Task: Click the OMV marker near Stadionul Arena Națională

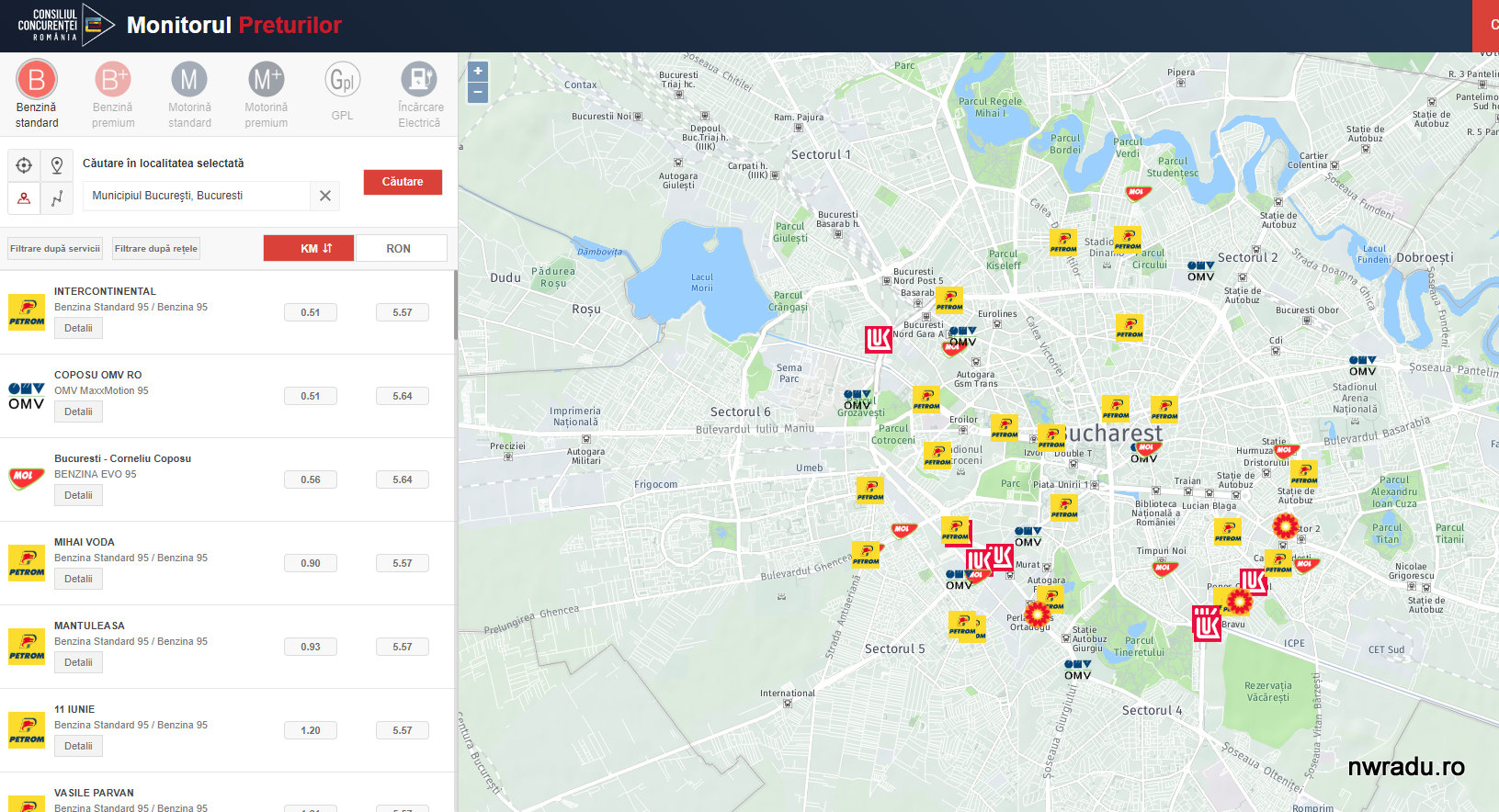Action: pos(1363,366)
